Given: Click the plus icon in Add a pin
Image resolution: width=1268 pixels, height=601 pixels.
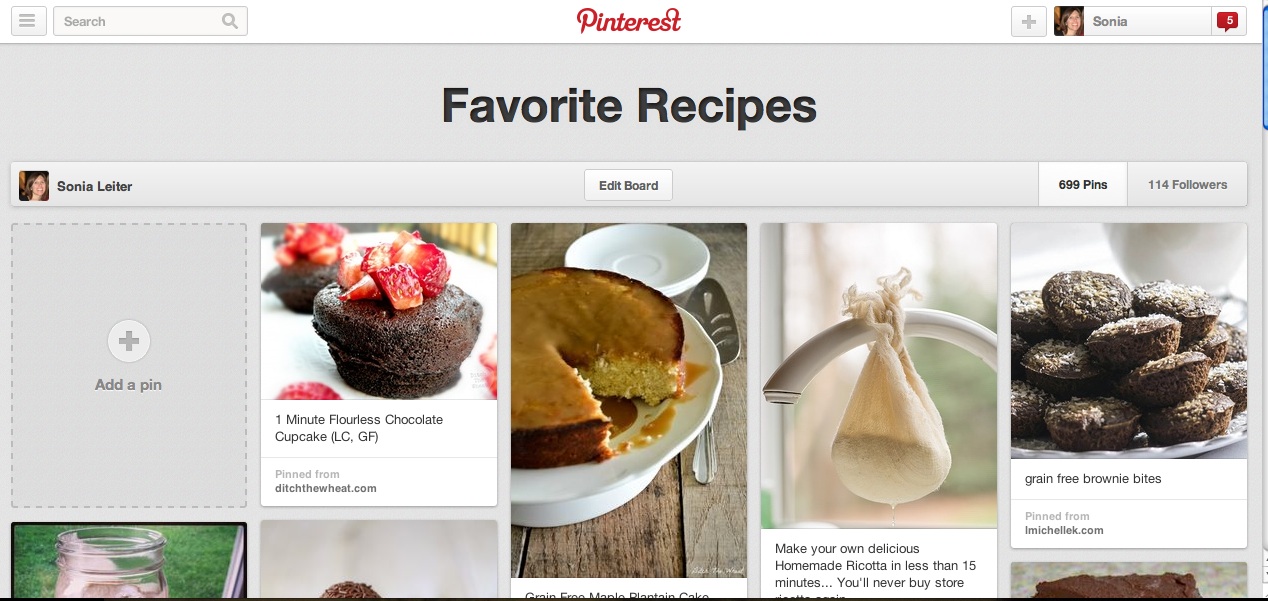Looking at the screenshot, I should click(x=129, y=341).
